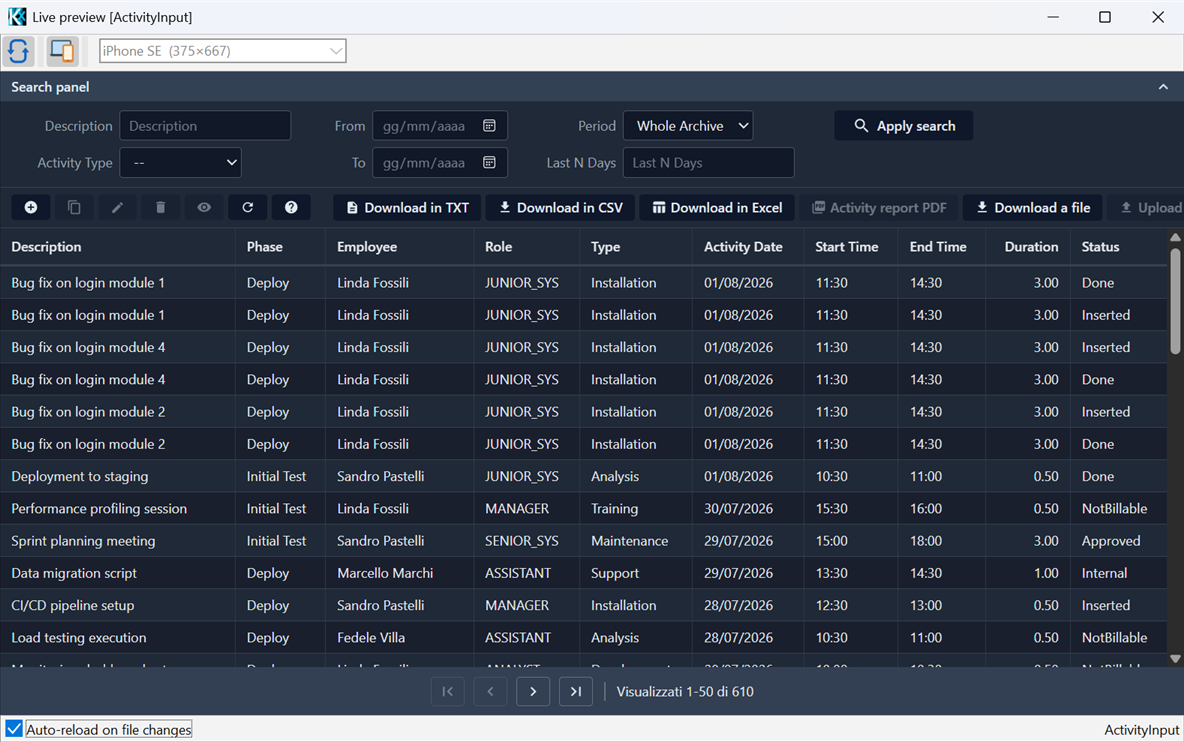1184x742 pixels.
Task: Click Apply search button
Action: tap(903, 126)
